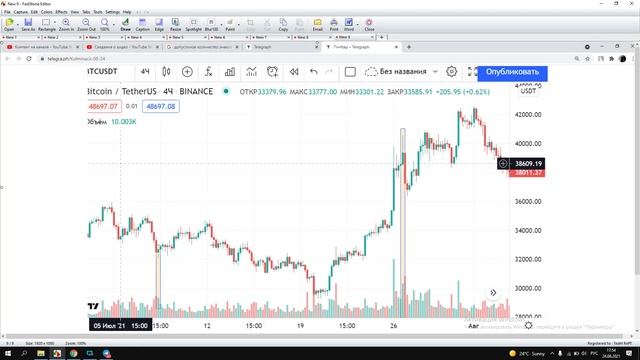Click the fullscreen mode icon
Viewport: 640px width, 360px height.
point(472,72)
